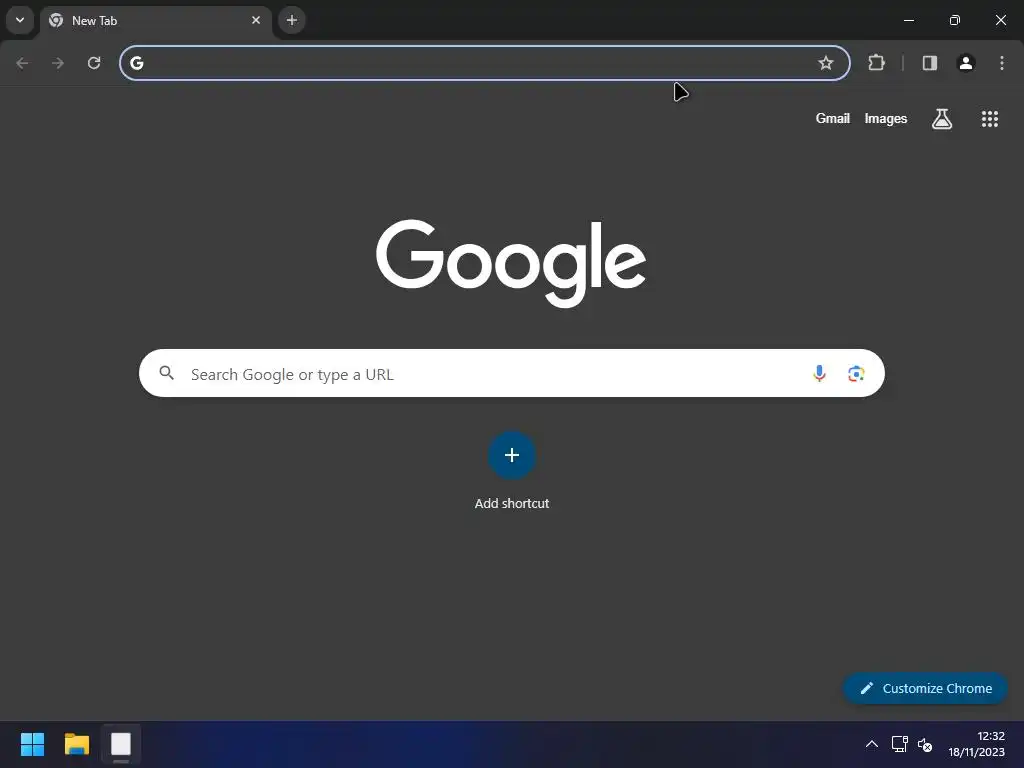Go forward using the forward arrow

pyautogui.click(x=58, y=63)
